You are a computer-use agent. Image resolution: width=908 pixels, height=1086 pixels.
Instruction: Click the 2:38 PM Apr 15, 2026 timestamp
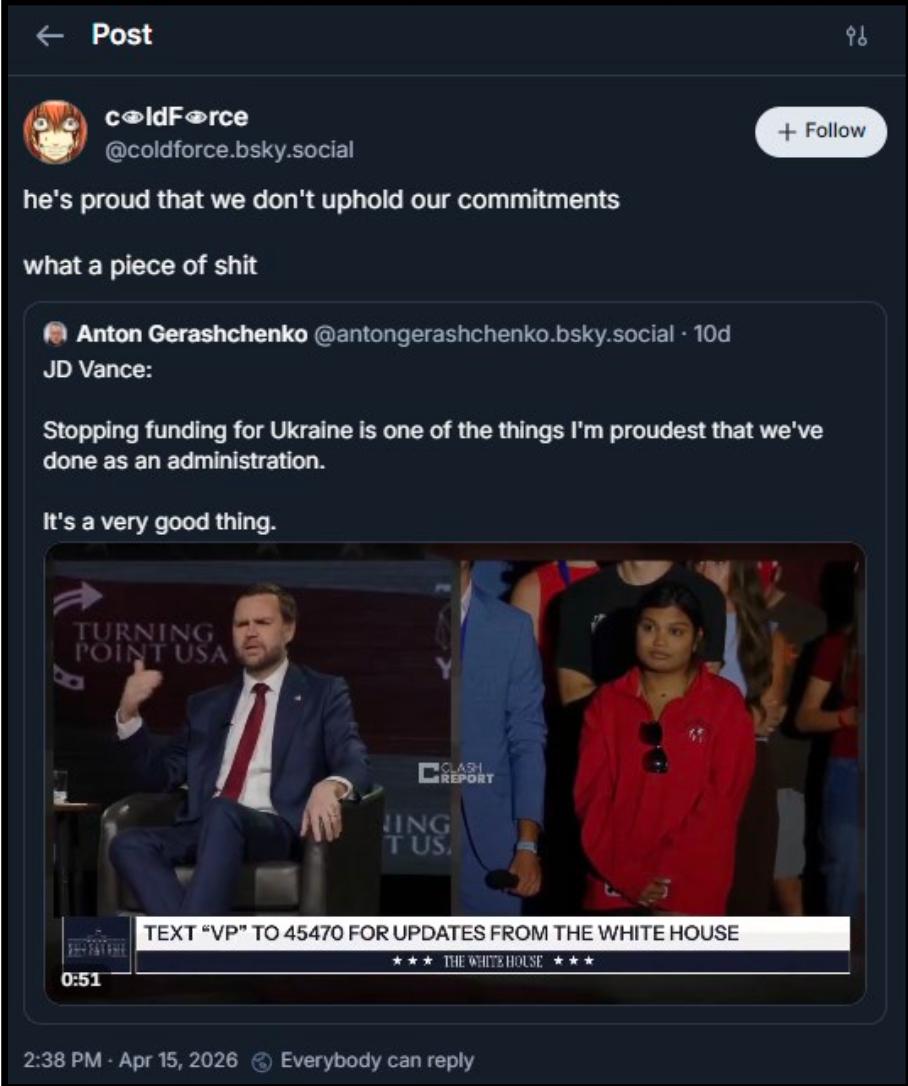tap(130, 1061)
